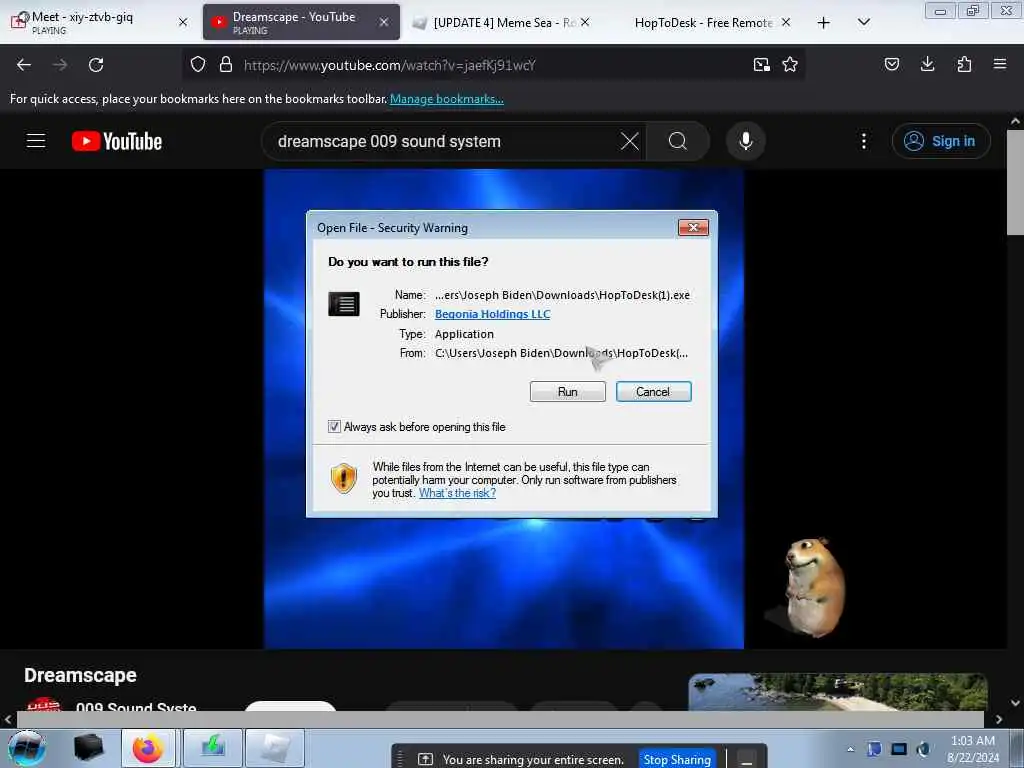This screenshot has width=1024, height=768.
Task: Reload the current YouTube page
Action: coord(96,65)
